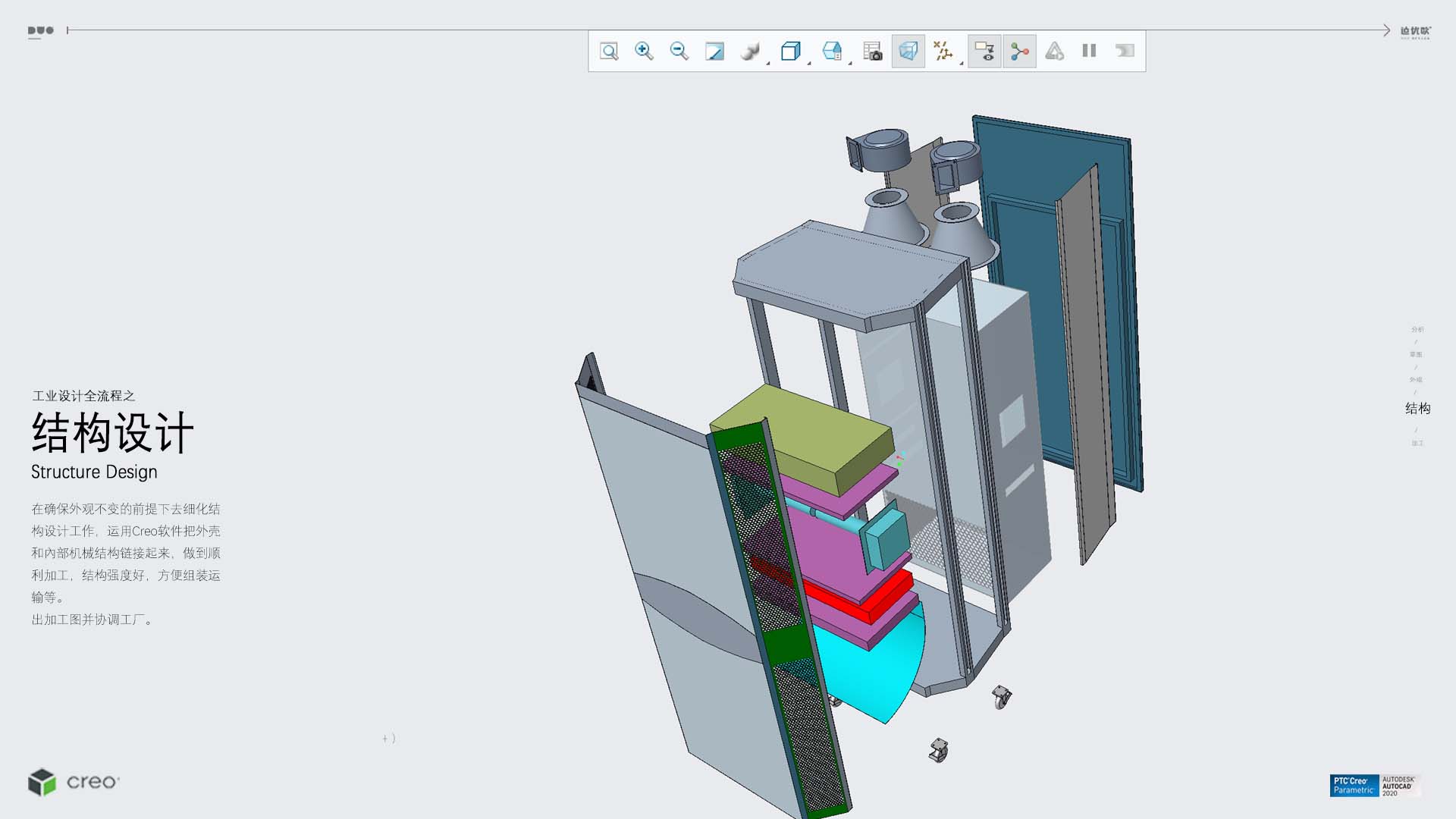Open the View Manager icon
The width and height of the screenshot is (1456, 819).
pos(832,52)
